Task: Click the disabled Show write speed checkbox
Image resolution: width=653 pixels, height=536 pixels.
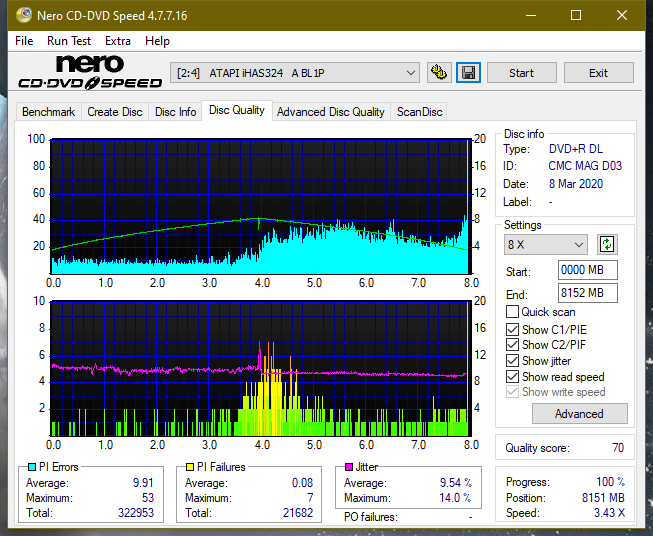Action: tap(512, 392)
